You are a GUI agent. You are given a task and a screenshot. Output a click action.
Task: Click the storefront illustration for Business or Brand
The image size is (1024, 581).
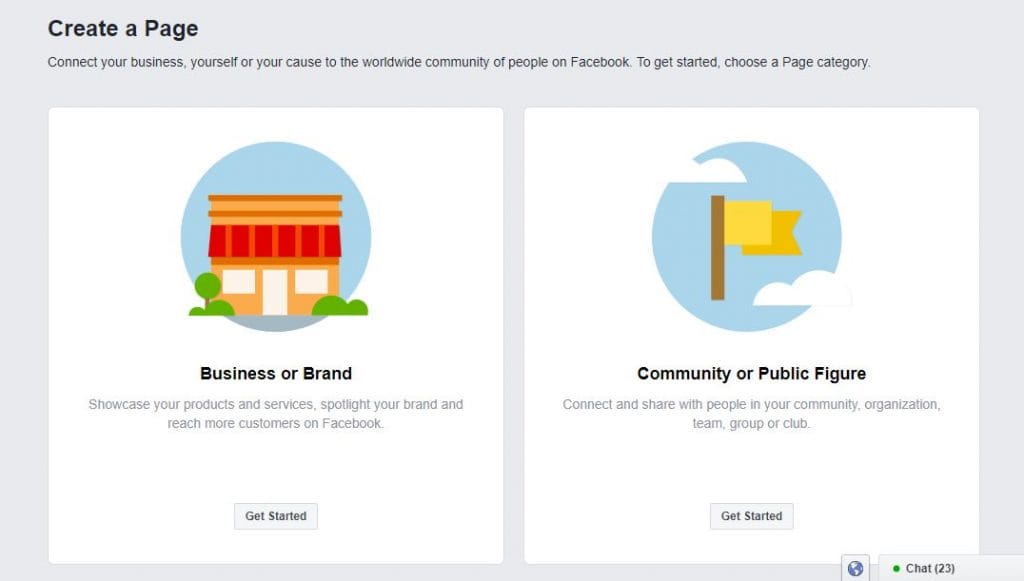[276, 236]
